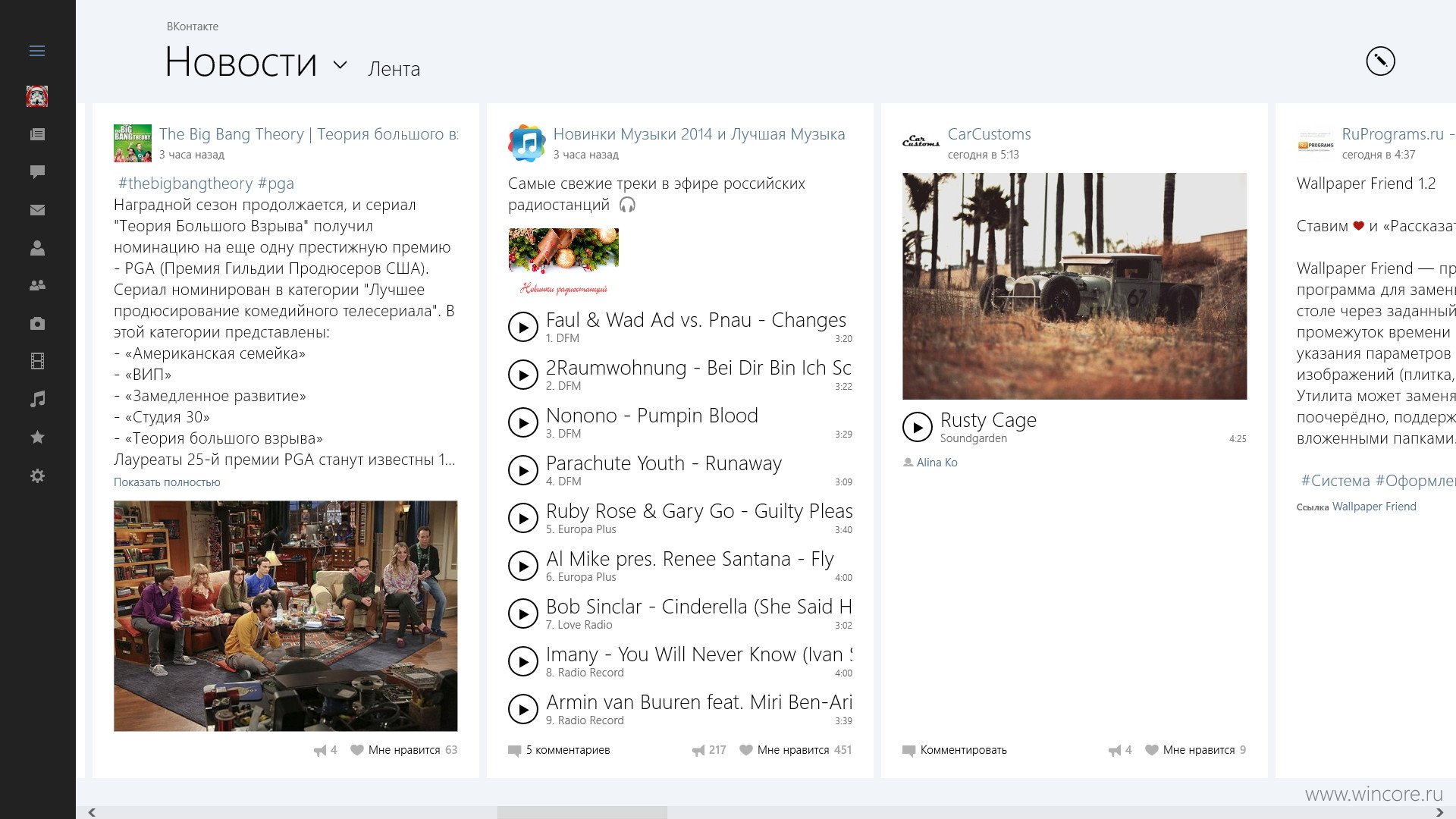Expand the Новости section dropdown arrow
The image size is (1456, 819).
pos(340,65)
